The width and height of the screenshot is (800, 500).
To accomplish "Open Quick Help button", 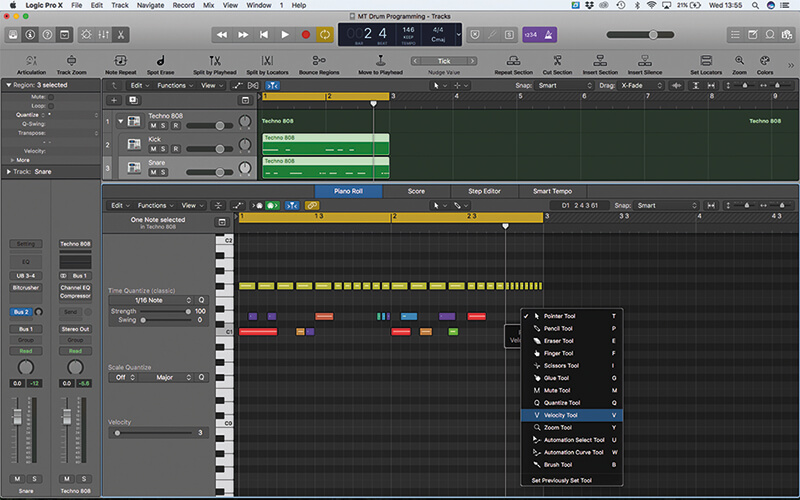I will click(47, 35).
